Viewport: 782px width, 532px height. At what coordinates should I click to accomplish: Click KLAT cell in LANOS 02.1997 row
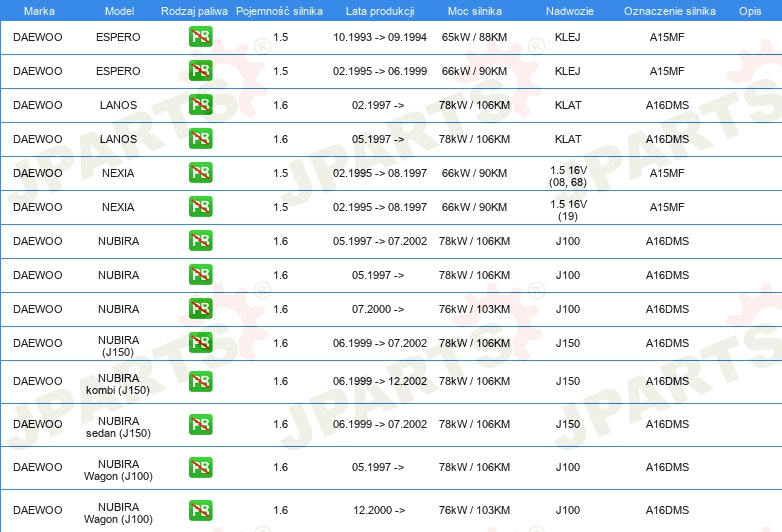(568, 105)
